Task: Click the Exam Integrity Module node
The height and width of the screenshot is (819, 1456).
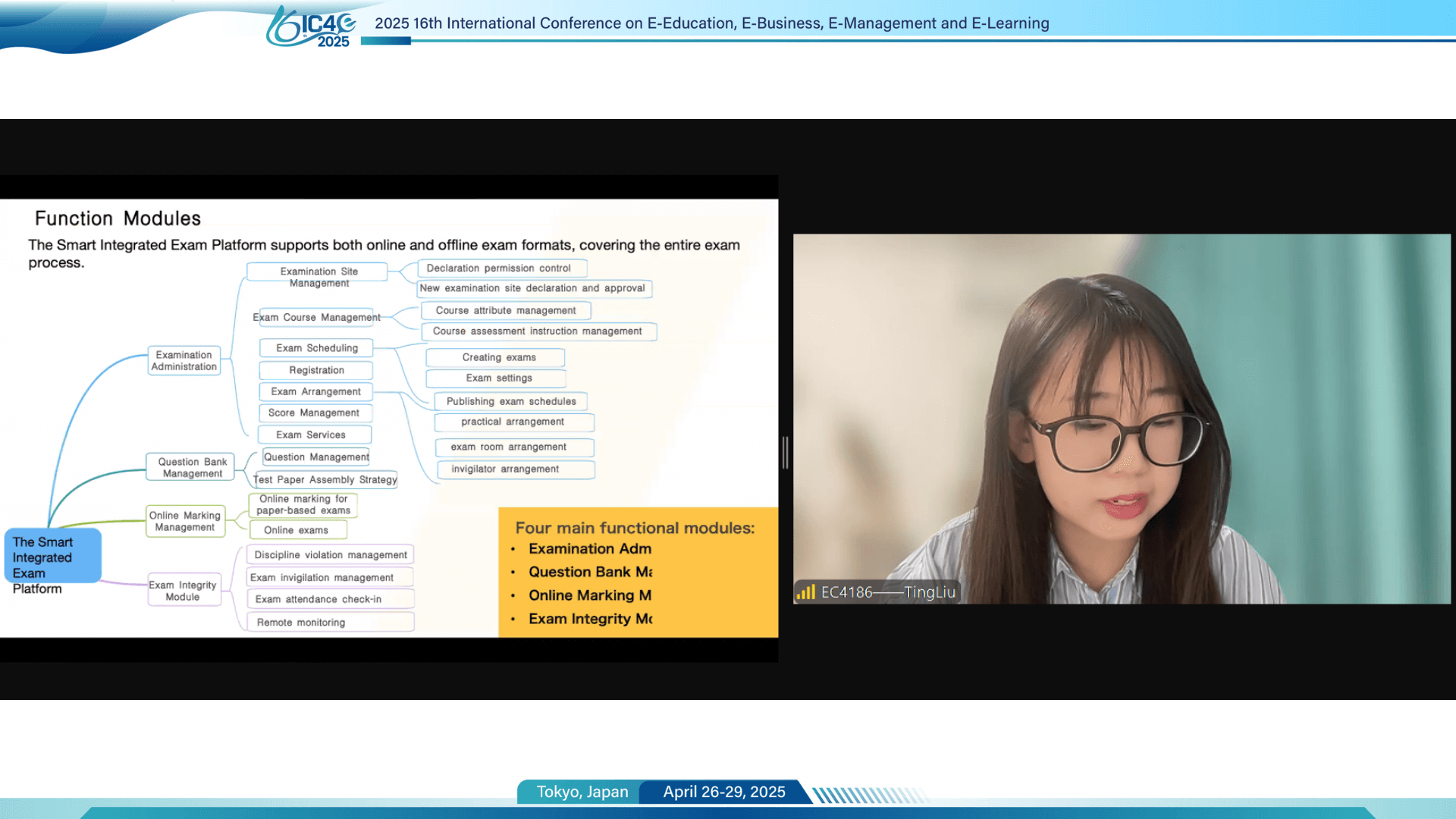Action: coord(183,591)
